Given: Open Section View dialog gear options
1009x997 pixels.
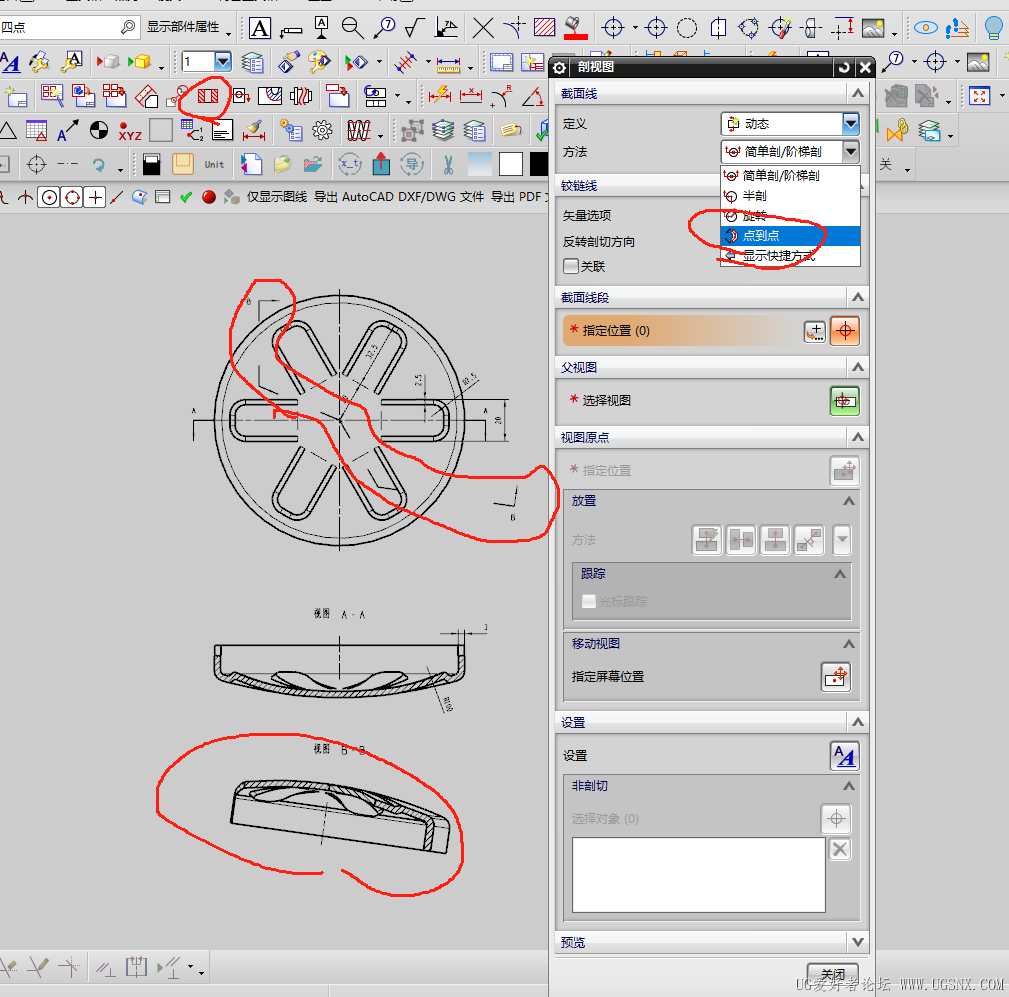Looking at the screenshot, I should (x=559, y=67).
